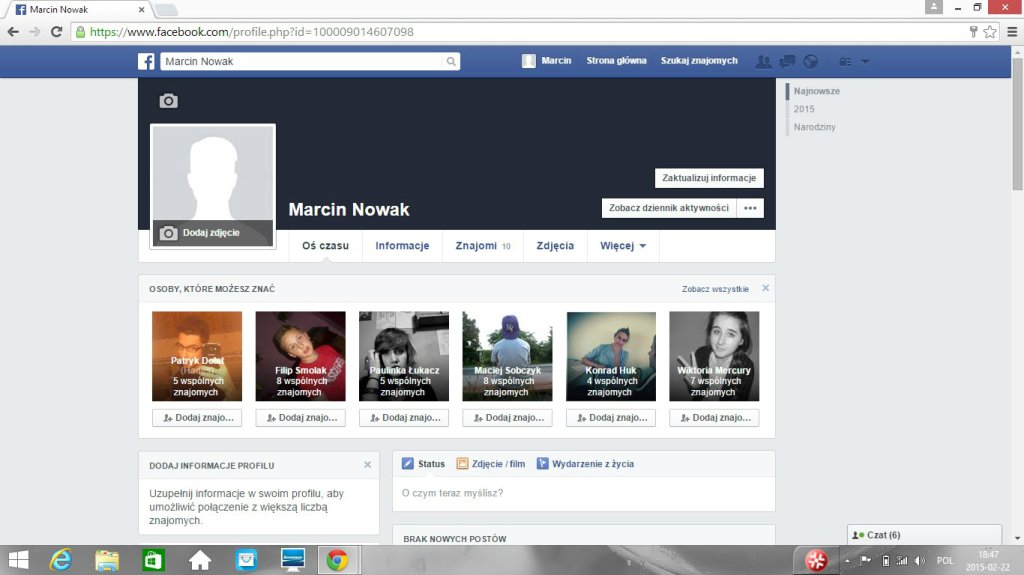Click Dodaj zdjęcie on profile picture
Viewport: 1024px width, 575px height.
(212, 233)
